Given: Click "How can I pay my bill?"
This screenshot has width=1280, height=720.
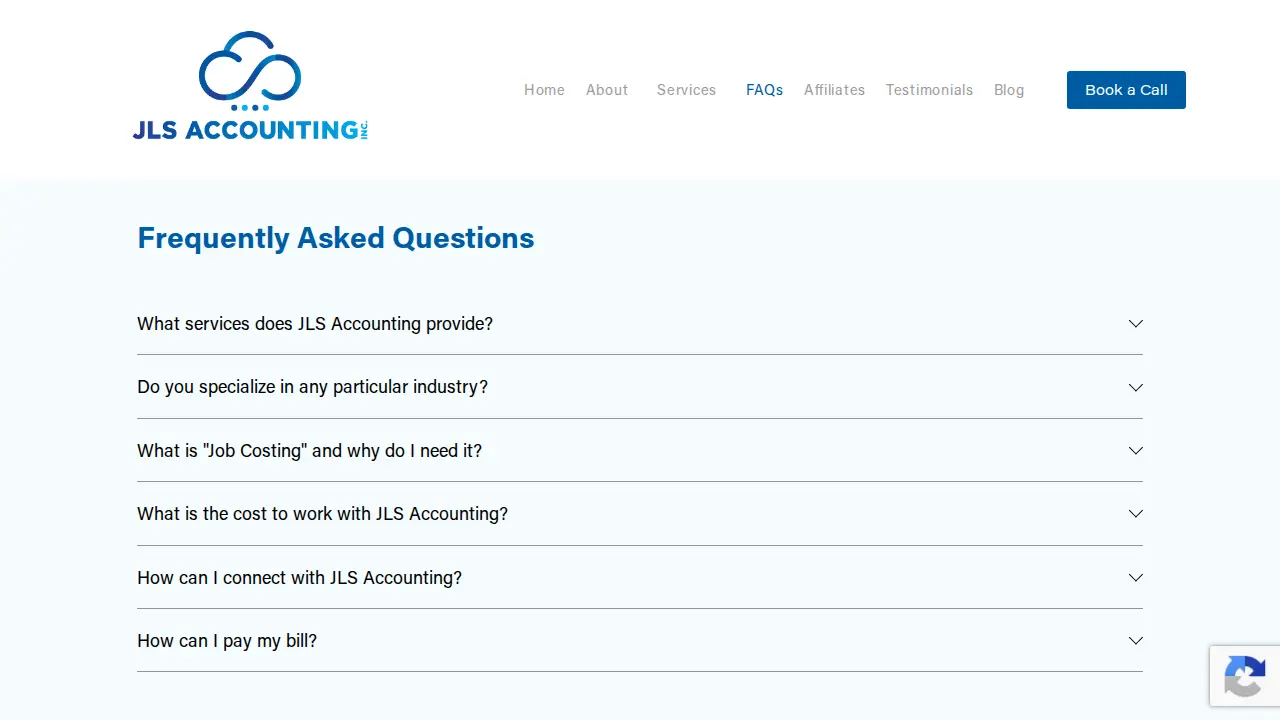Looking at the screenshot, I should [227, 641].
